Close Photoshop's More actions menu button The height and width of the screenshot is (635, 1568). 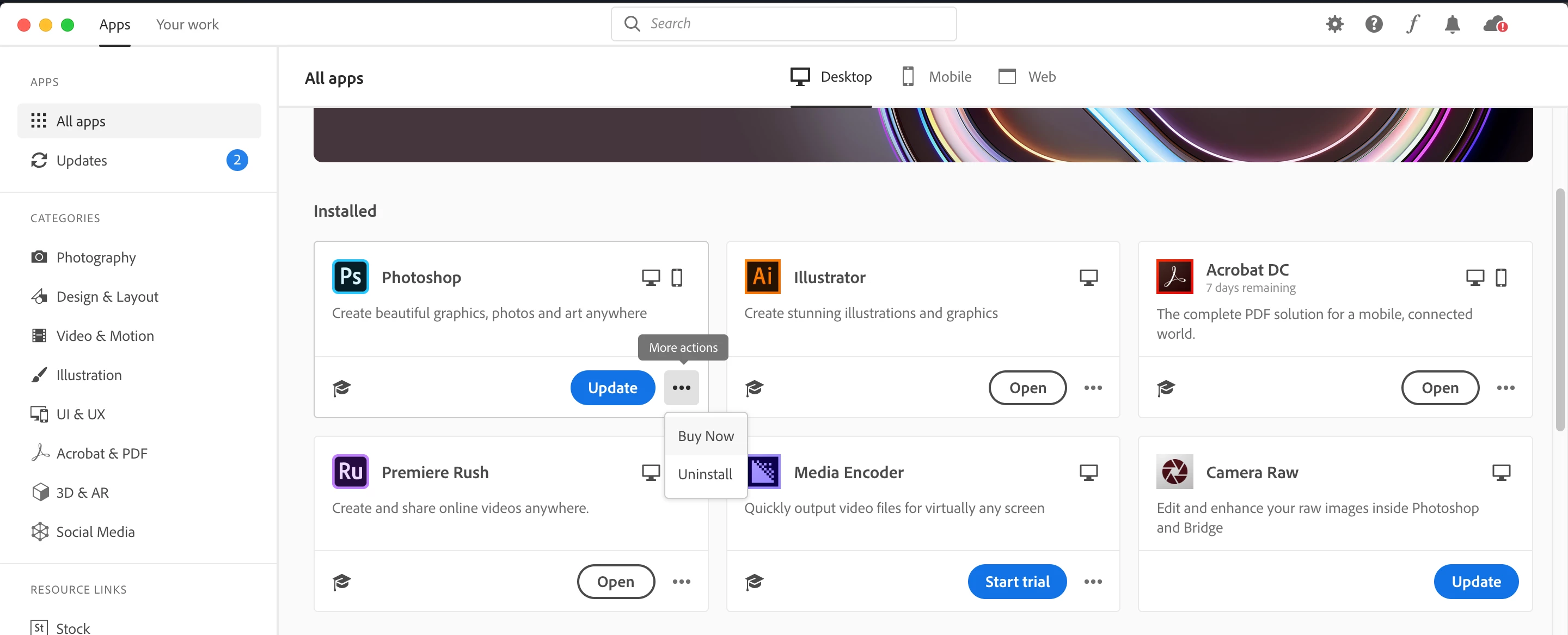click(681, 388)
